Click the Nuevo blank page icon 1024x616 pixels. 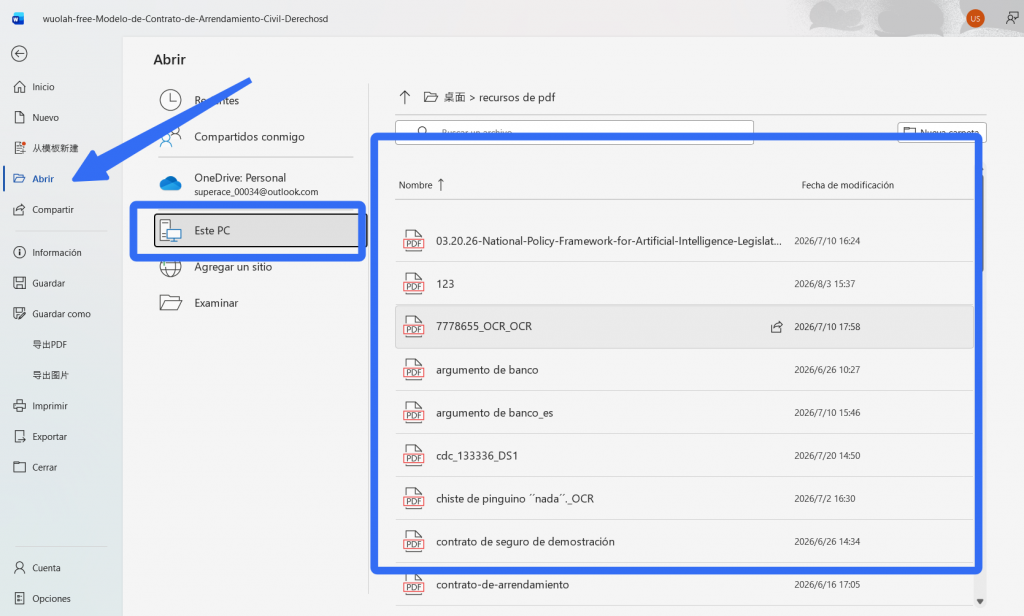[20, 118]
